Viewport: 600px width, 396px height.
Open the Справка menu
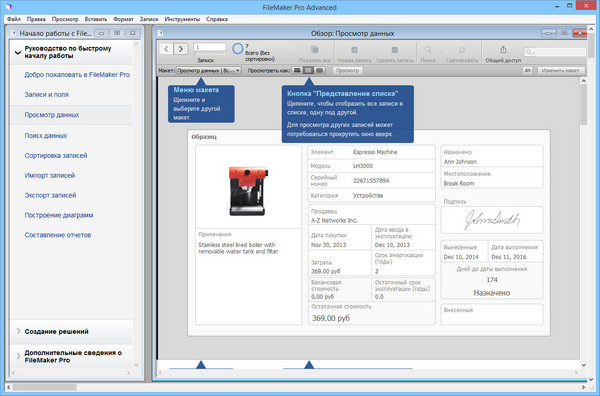[x=217, y=19]
